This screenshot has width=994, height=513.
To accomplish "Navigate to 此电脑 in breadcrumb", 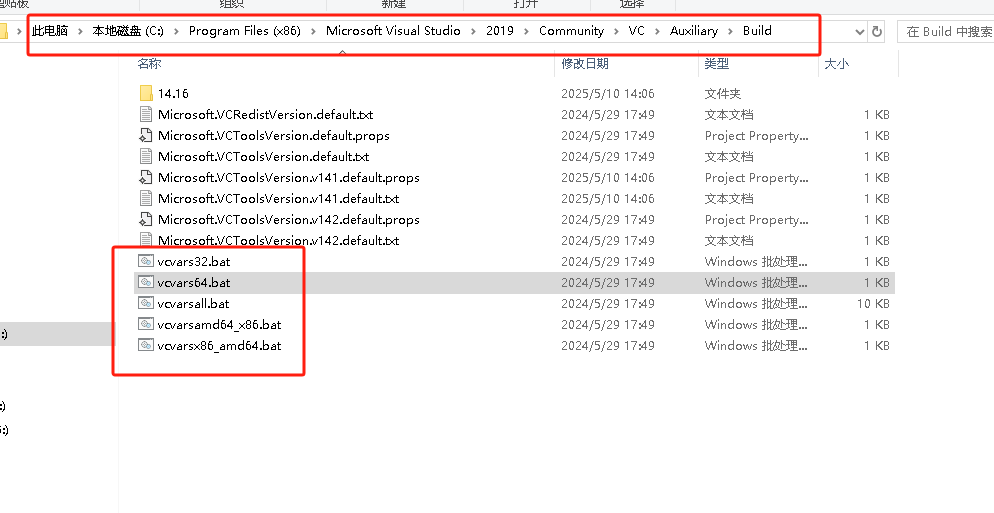I will (x=50, y=31).
